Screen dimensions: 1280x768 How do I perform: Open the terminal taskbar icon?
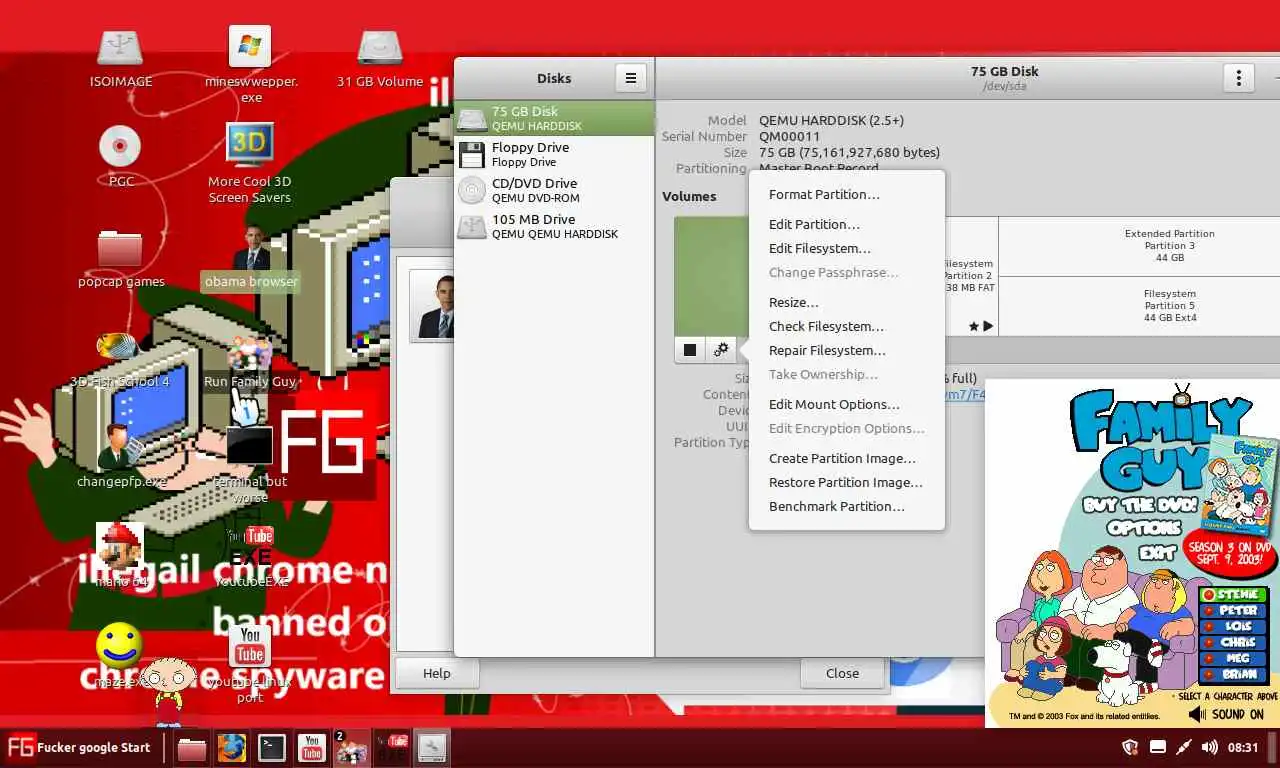pos(272,748)
